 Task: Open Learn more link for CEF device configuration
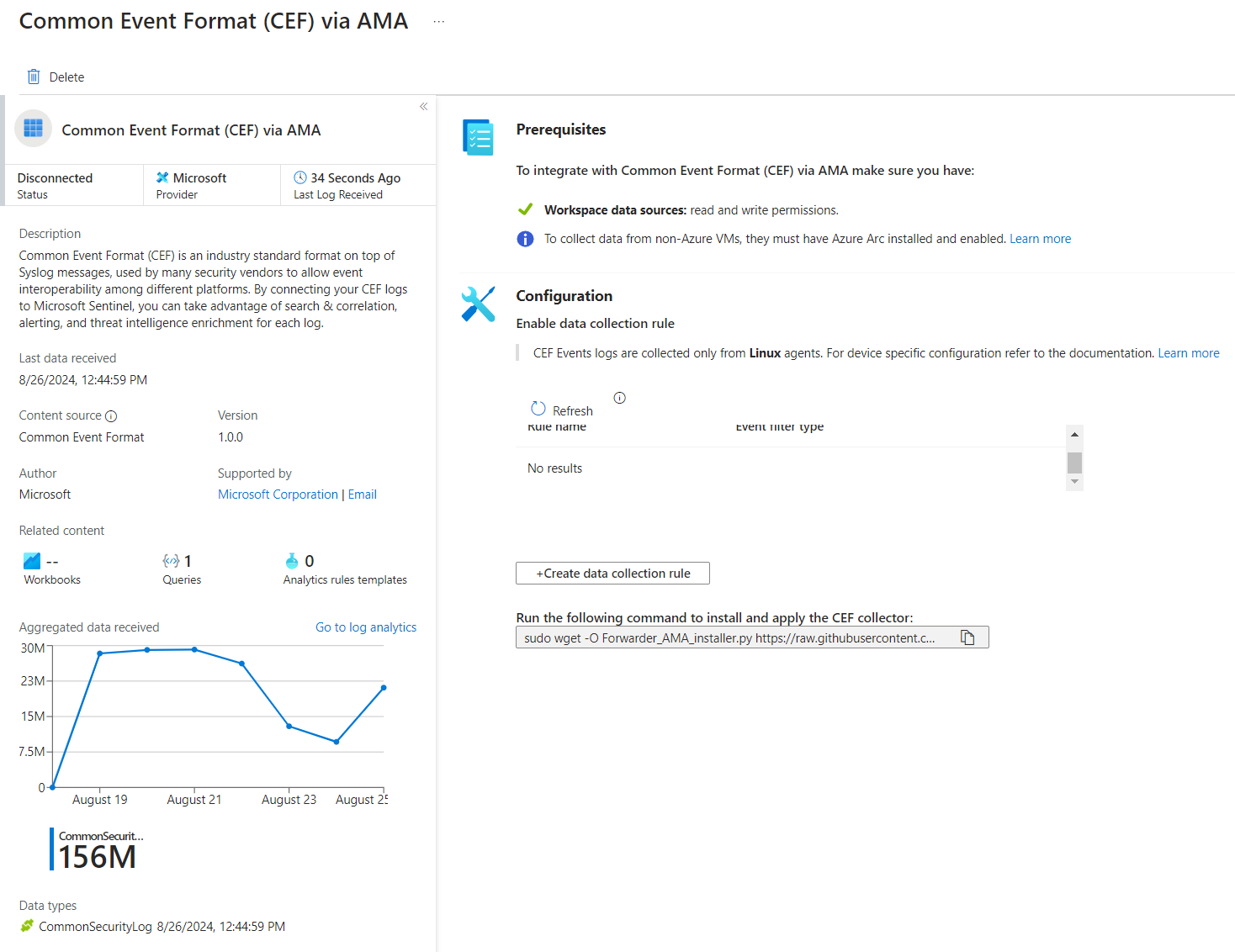[1188, 353]
